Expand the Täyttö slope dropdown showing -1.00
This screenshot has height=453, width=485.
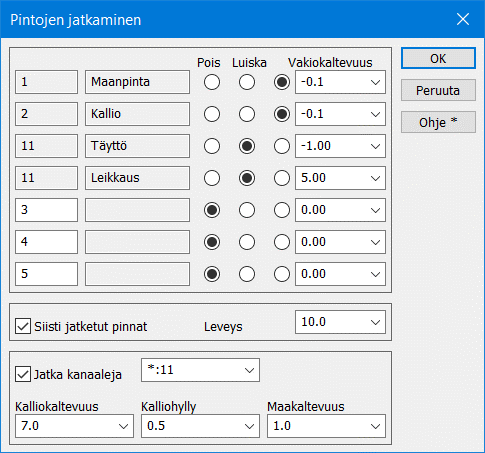340,146
